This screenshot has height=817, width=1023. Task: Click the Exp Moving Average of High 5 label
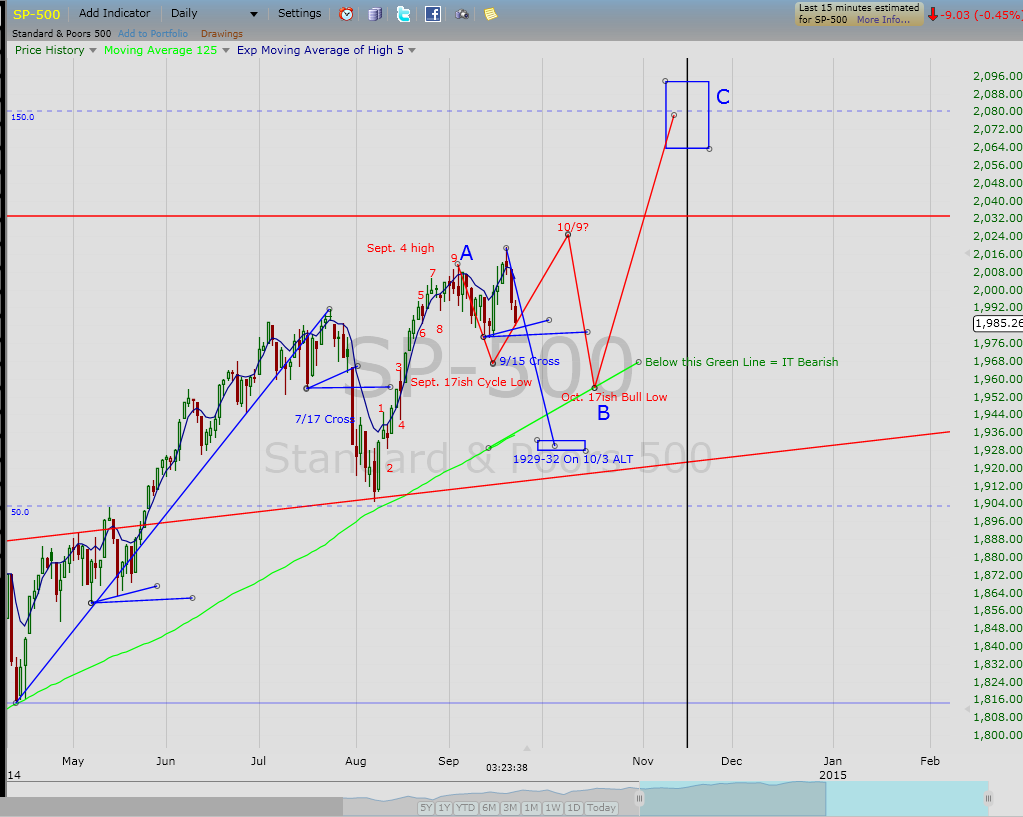[x=320, y=50]
